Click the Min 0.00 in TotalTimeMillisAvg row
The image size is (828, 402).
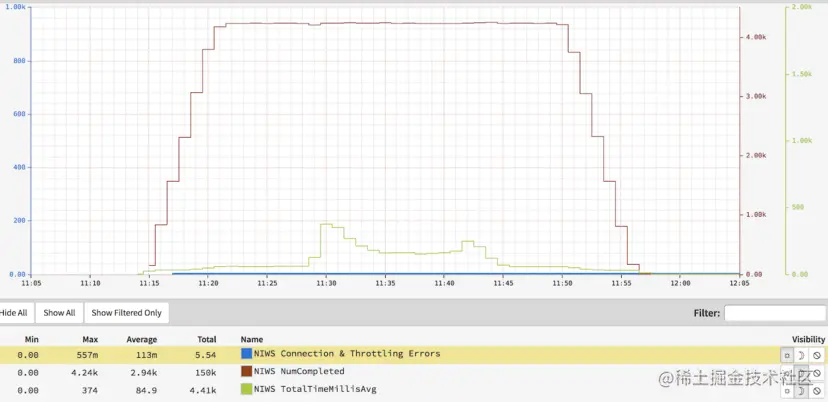pos(27,390)
